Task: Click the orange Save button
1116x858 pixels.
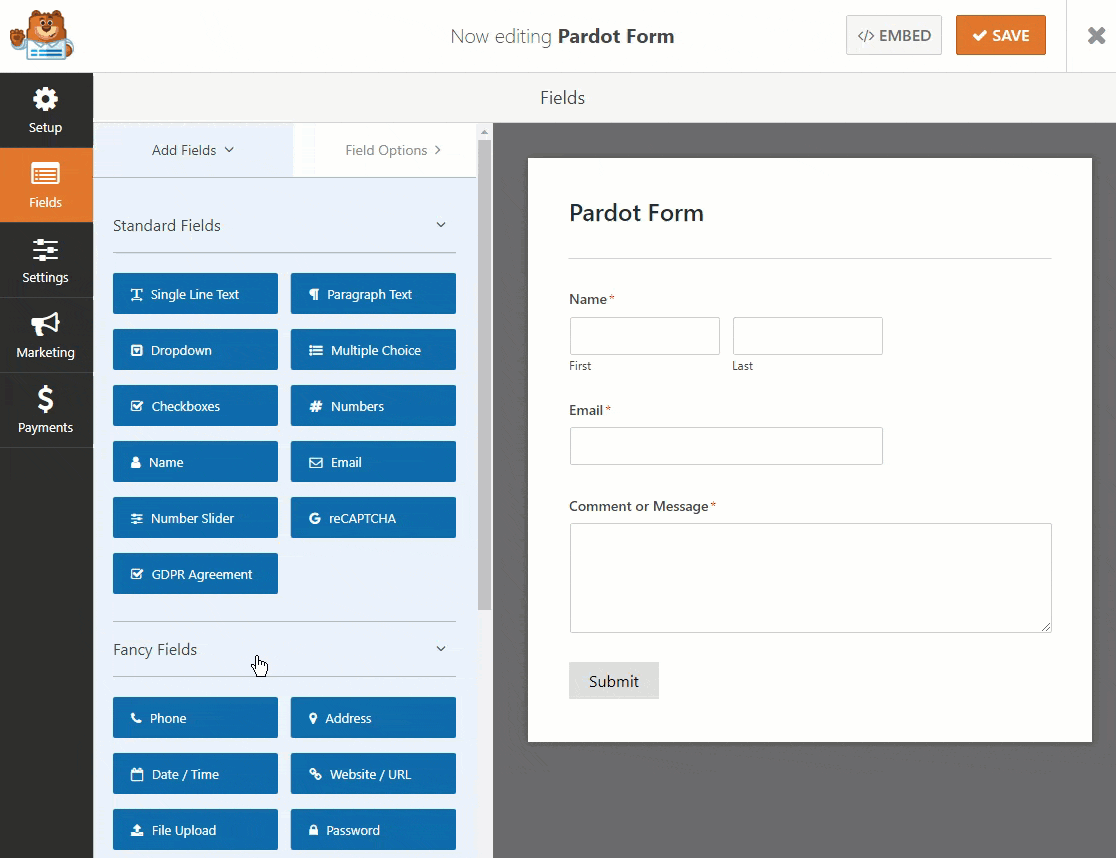Action: [1000, 36]
